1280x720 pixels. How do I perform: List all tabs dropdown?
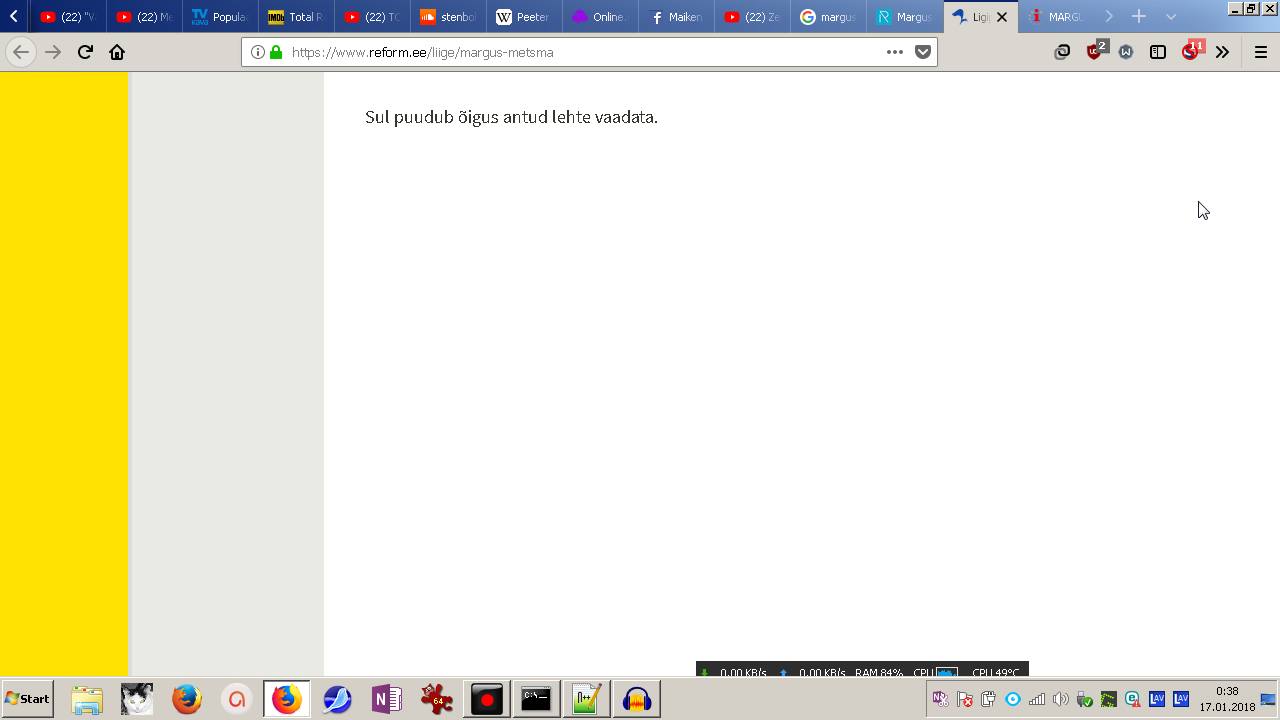coord(1171,16)
